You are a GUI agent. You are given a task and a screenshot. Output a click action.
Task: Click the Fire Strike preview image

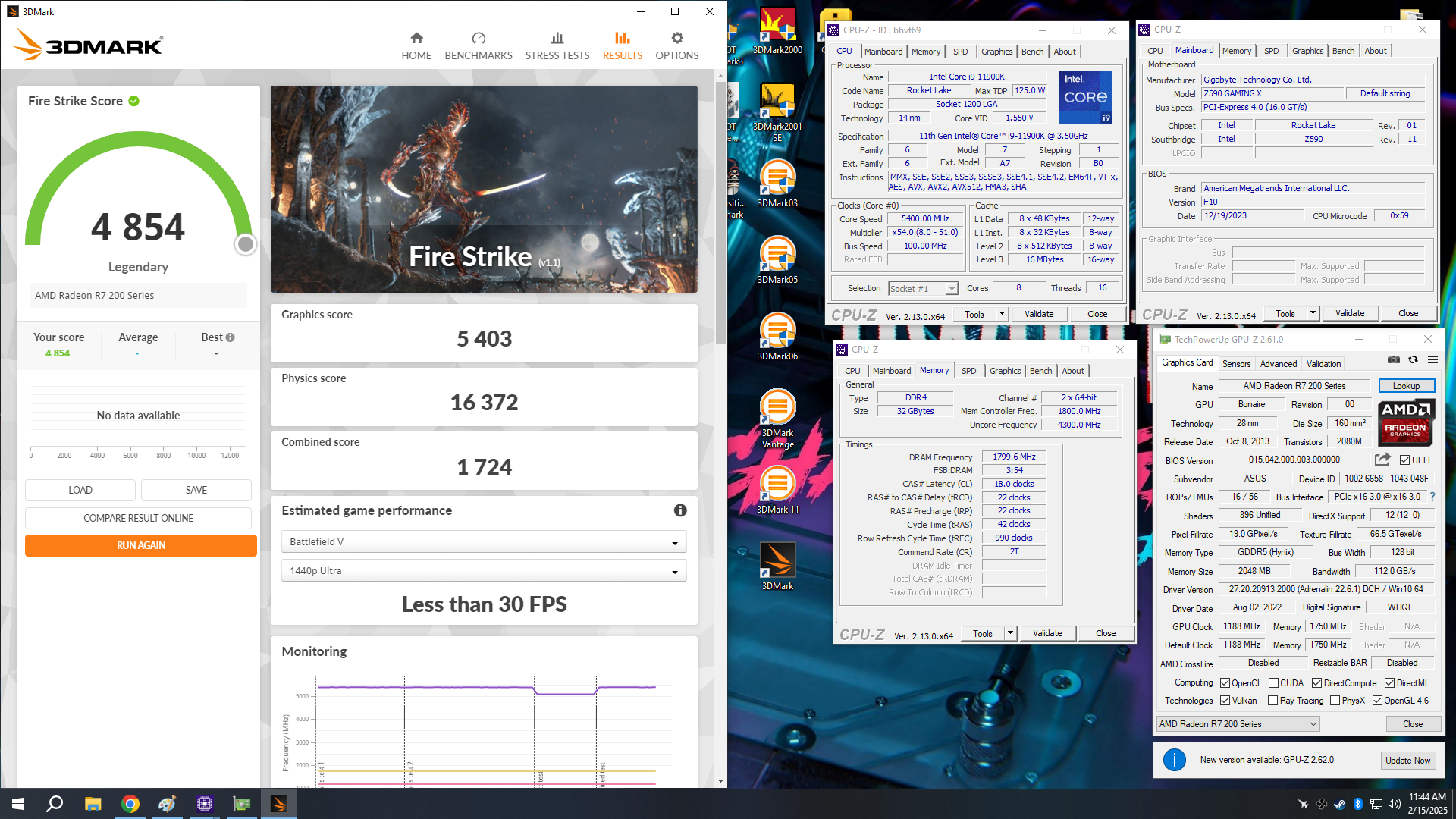[484, 189]
